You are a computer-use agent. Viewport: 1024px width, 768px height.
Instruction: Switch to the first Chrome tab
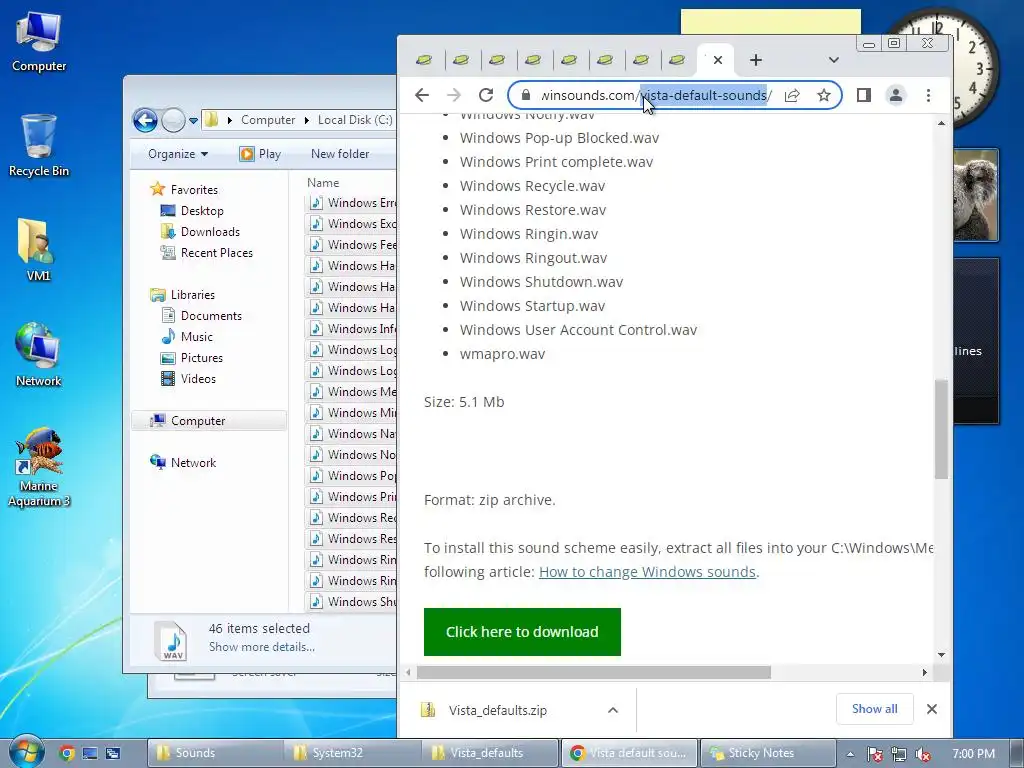tap(424, 60)
